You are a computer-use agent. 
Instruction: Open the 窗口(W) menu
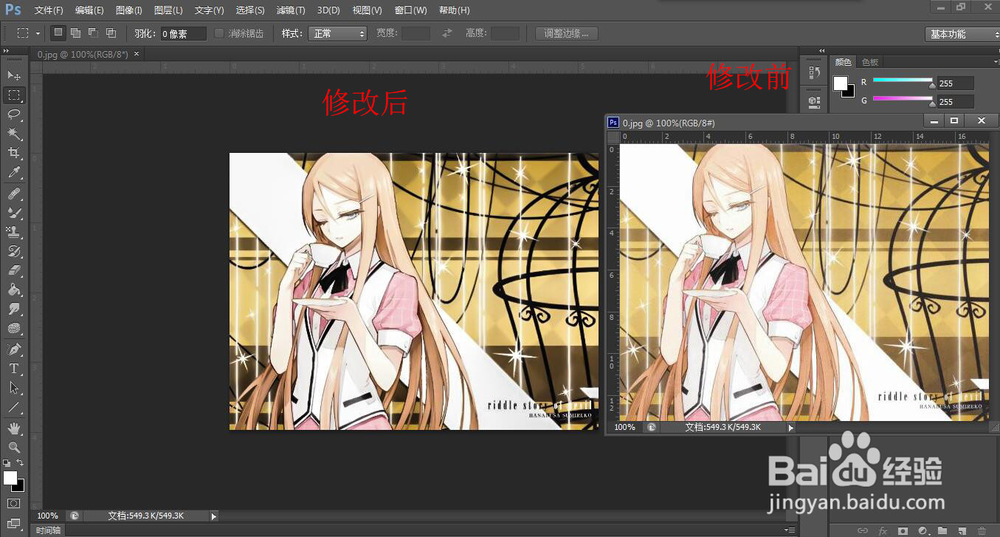point(411,10)
